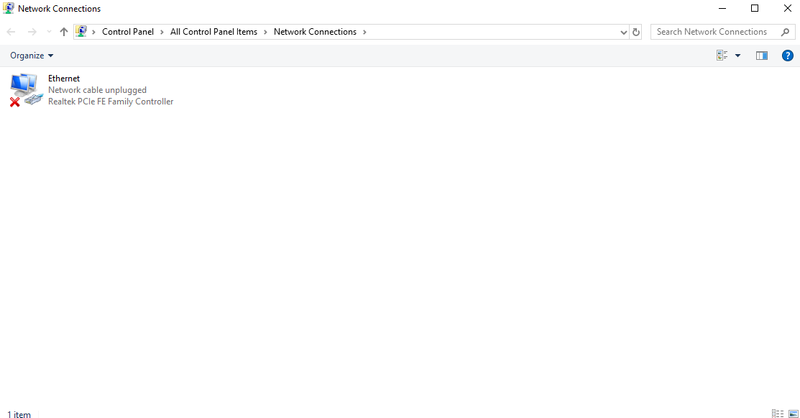Select Network Connections breadcrumb
This screenshot has width=800, height=418.
coord(315,32)
